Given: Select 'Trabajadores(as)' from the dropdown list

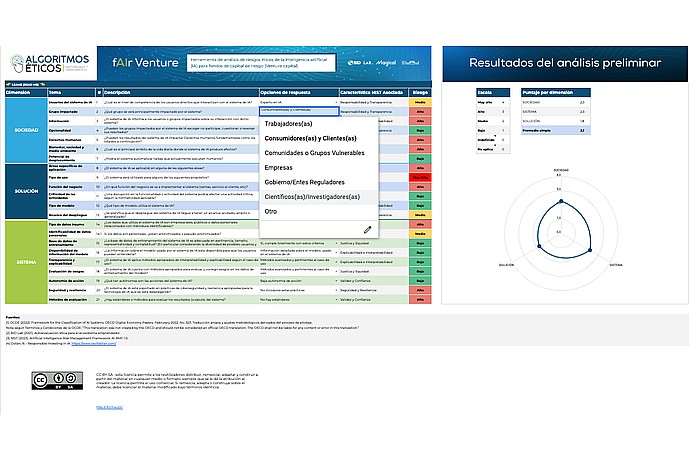Looking at the screenshot, I should [x=319, y=124].
